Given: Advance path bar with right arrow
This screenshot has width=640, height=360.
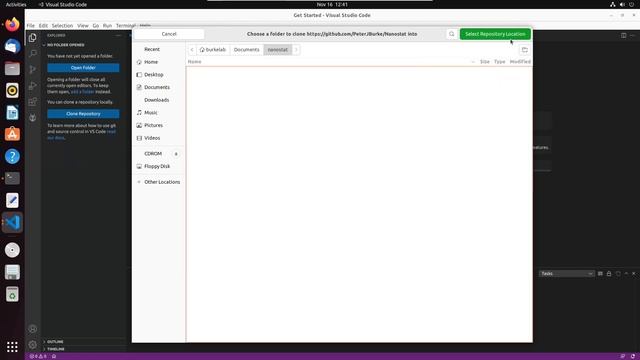Looking at the screenshot, I should point(296,50).
